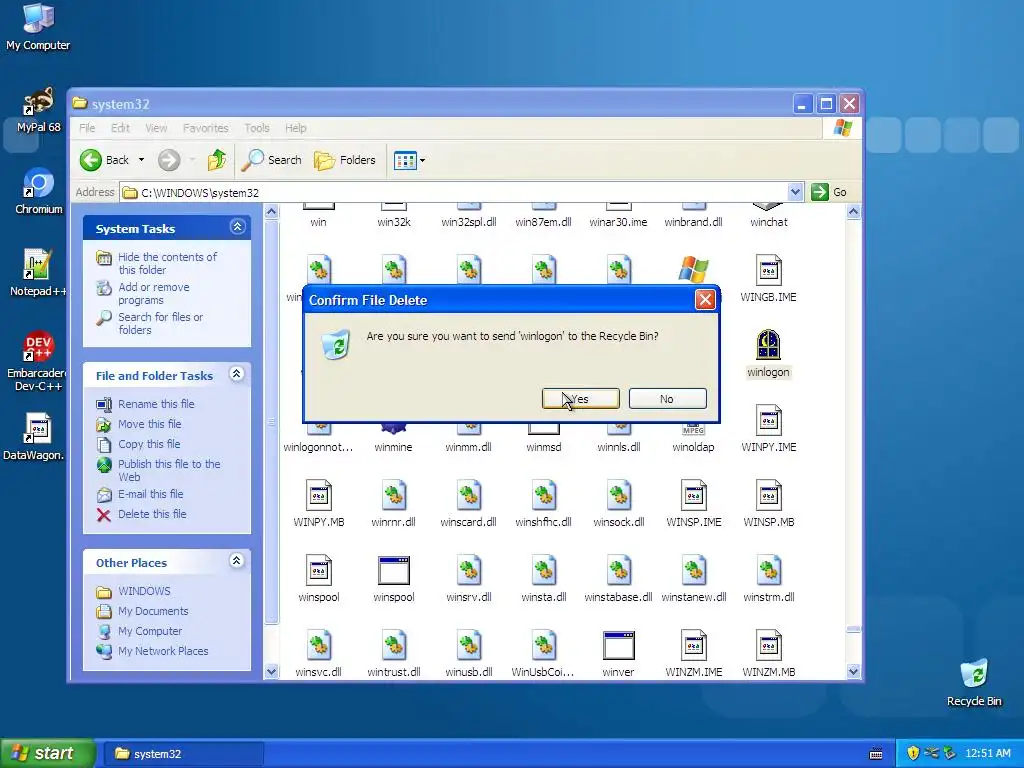Expand the Address bar dropdown
1024x768 pixels.
795,192
